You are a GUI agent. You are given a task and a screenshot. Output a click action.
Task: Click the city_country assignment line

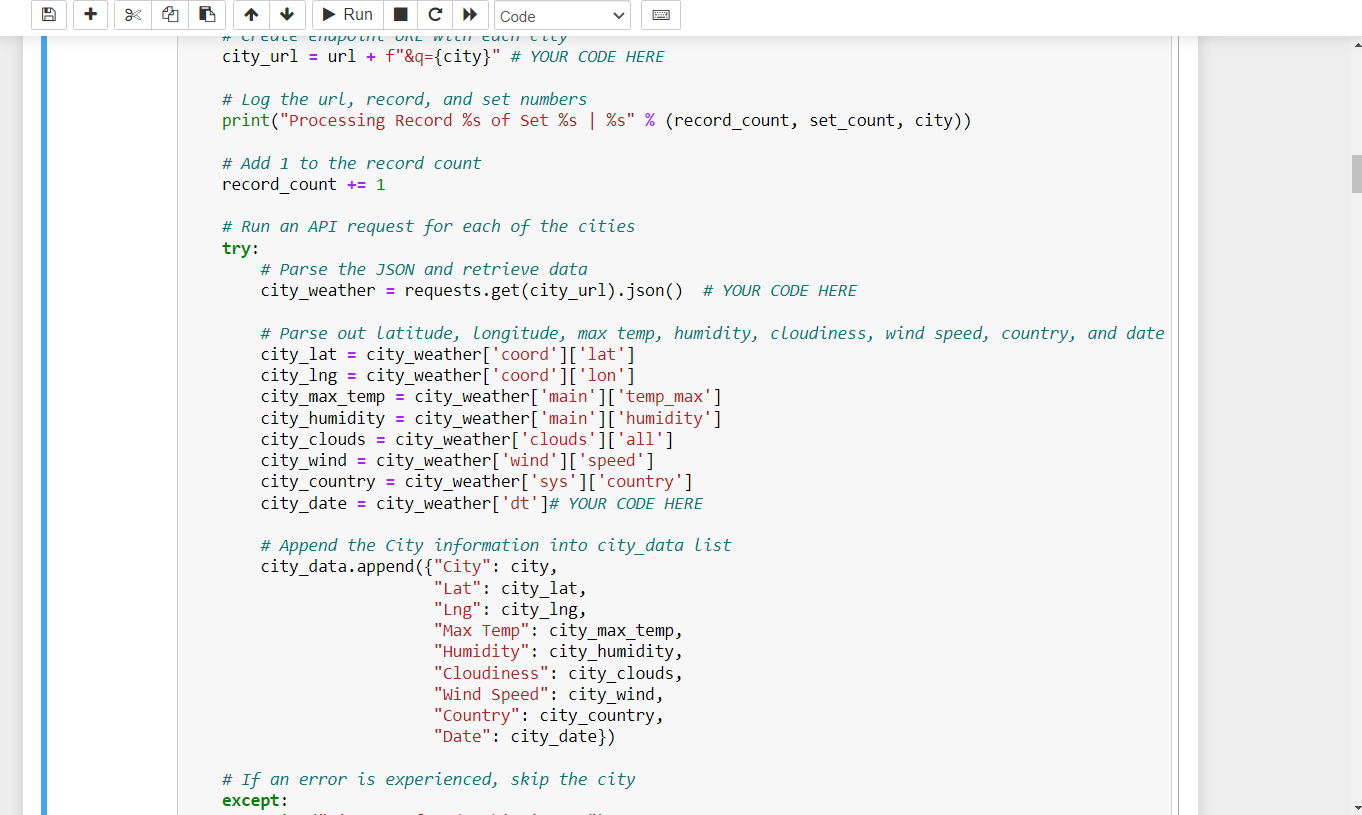pos(477,482)
